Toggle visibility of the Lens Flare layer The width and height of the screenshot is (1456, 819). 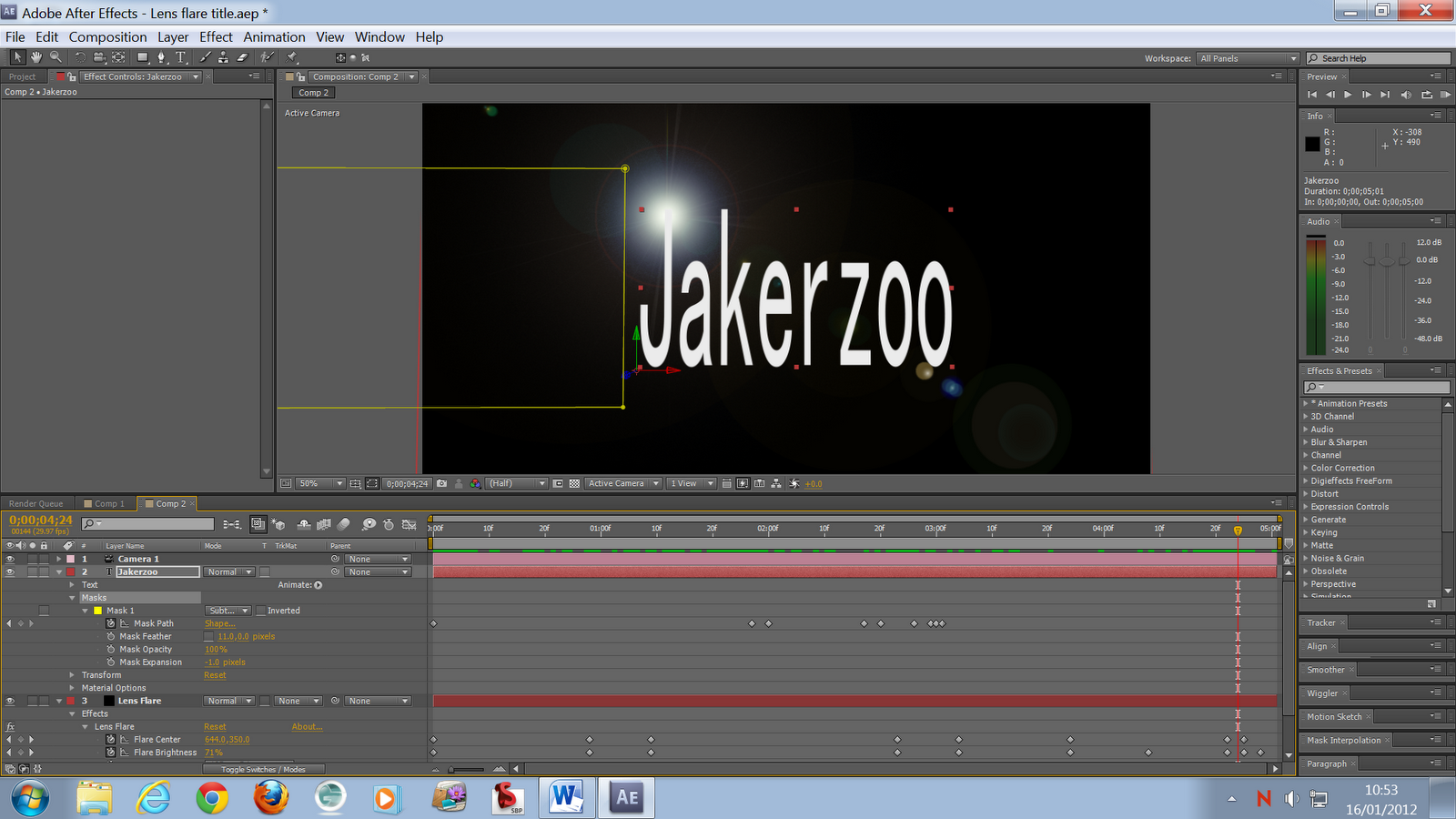(10, 701)
